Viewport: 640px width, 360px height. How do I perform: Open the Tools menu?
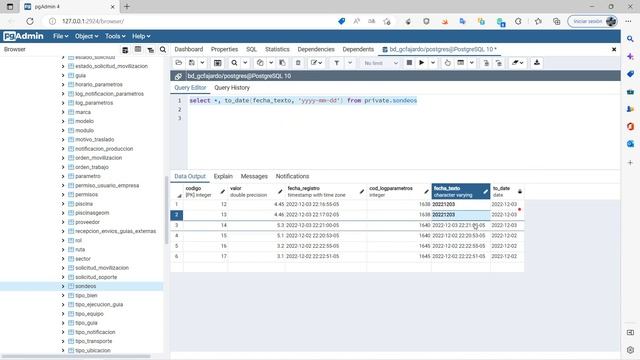[115, 36]
